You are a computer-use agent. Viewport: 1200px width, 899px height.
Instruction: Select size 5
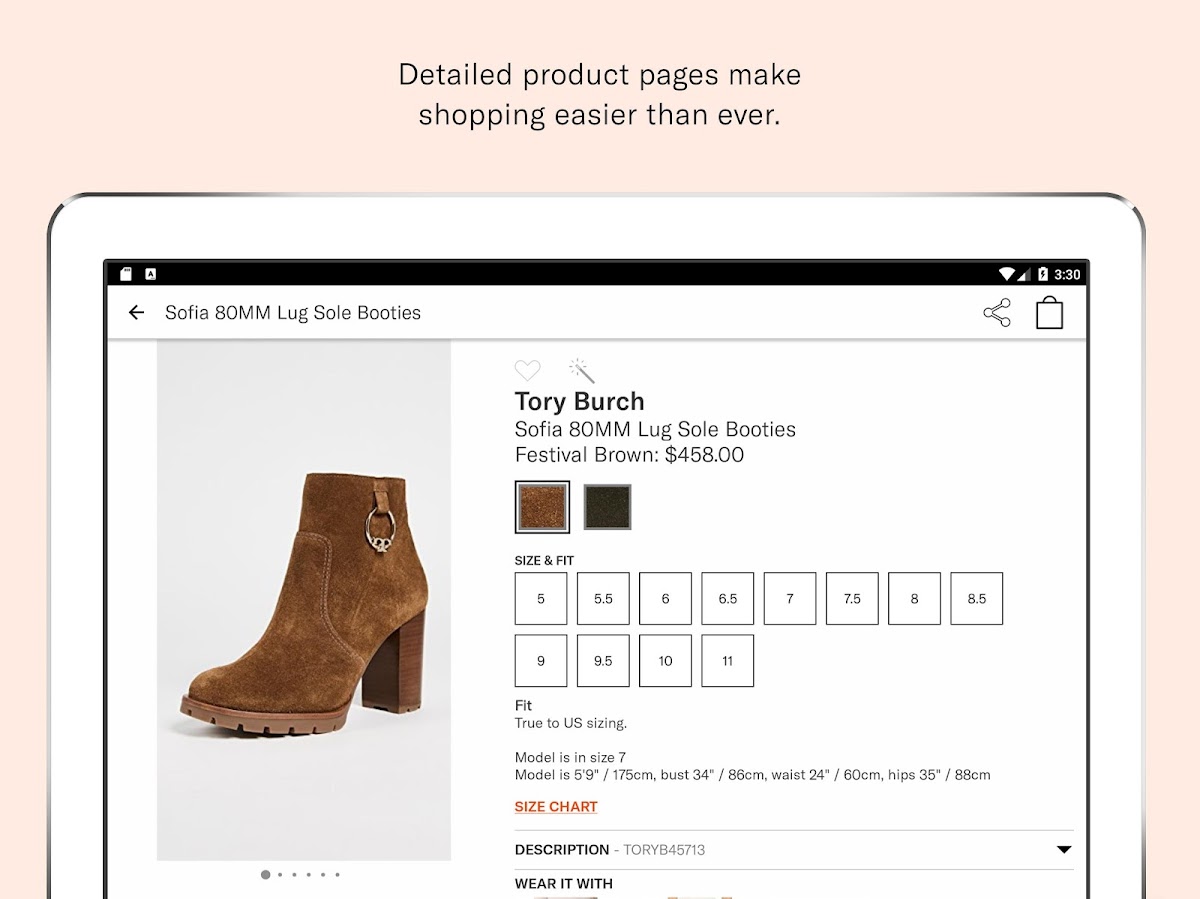point(541,599)
